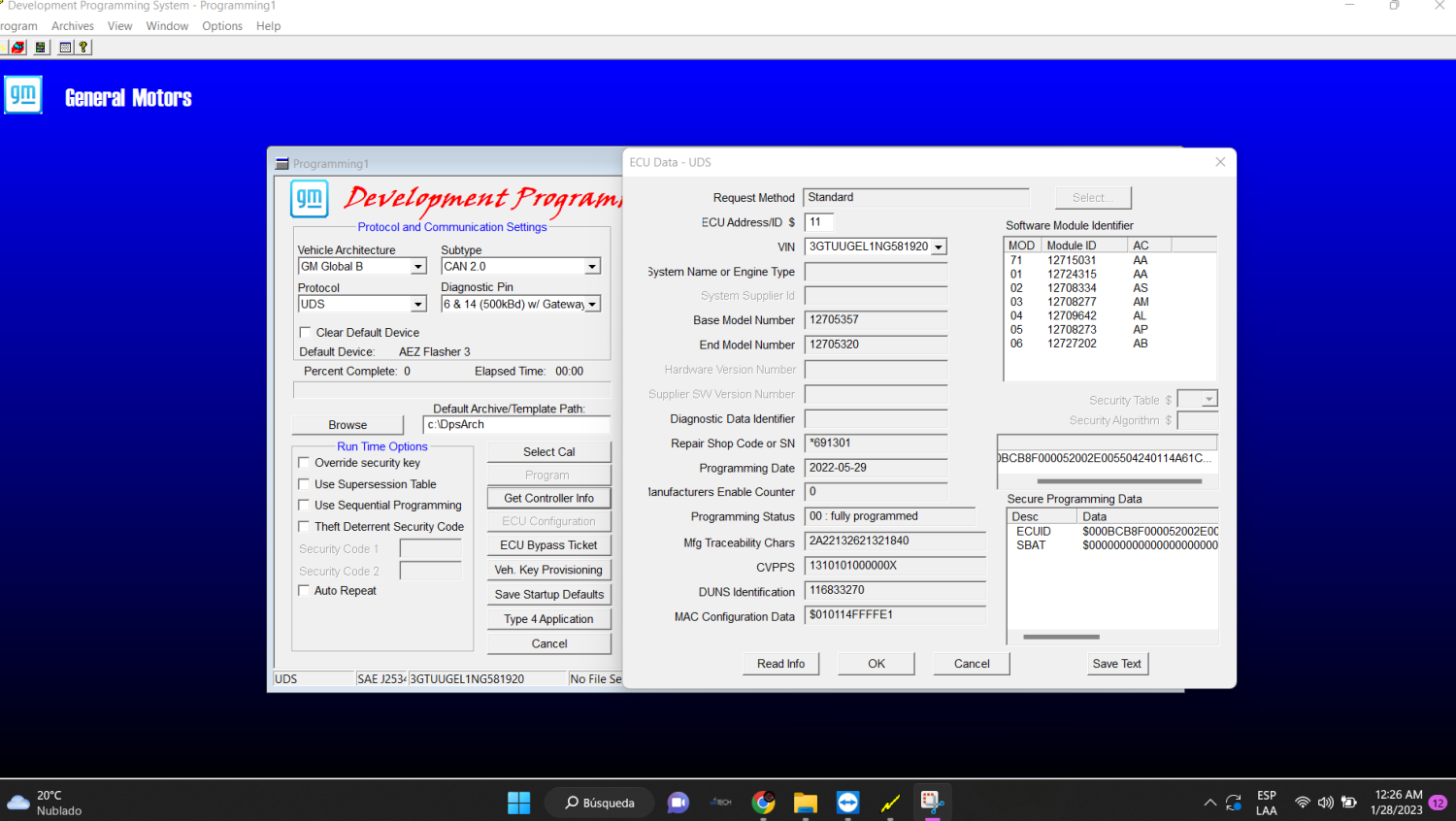Click the Default Archive path field
This screenshot has height=821, width=1456.
pos(516,425)
